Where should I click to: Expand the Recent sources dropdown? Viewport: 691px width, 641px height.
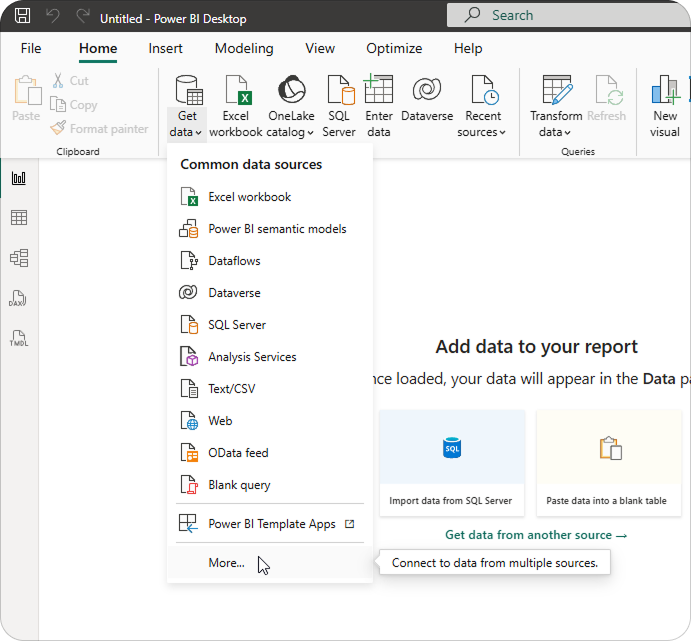click(483, 131)
